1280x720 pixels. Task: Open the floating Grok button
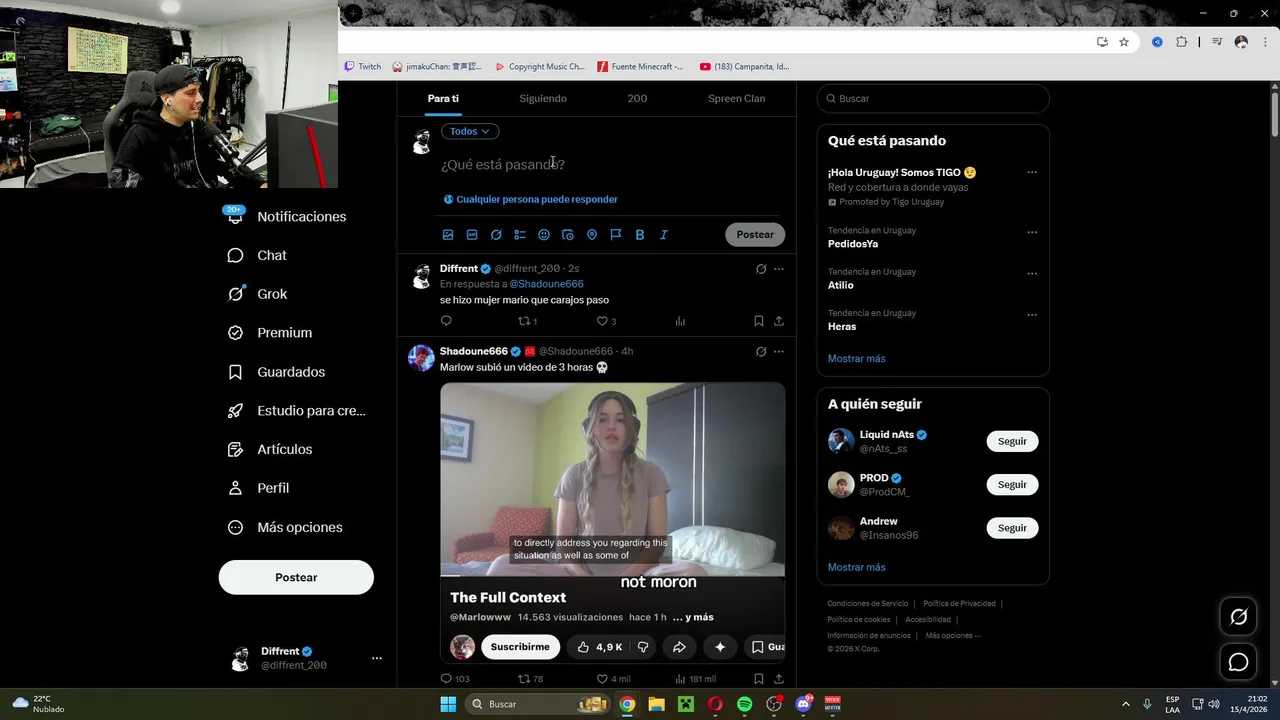[1238, 617]
